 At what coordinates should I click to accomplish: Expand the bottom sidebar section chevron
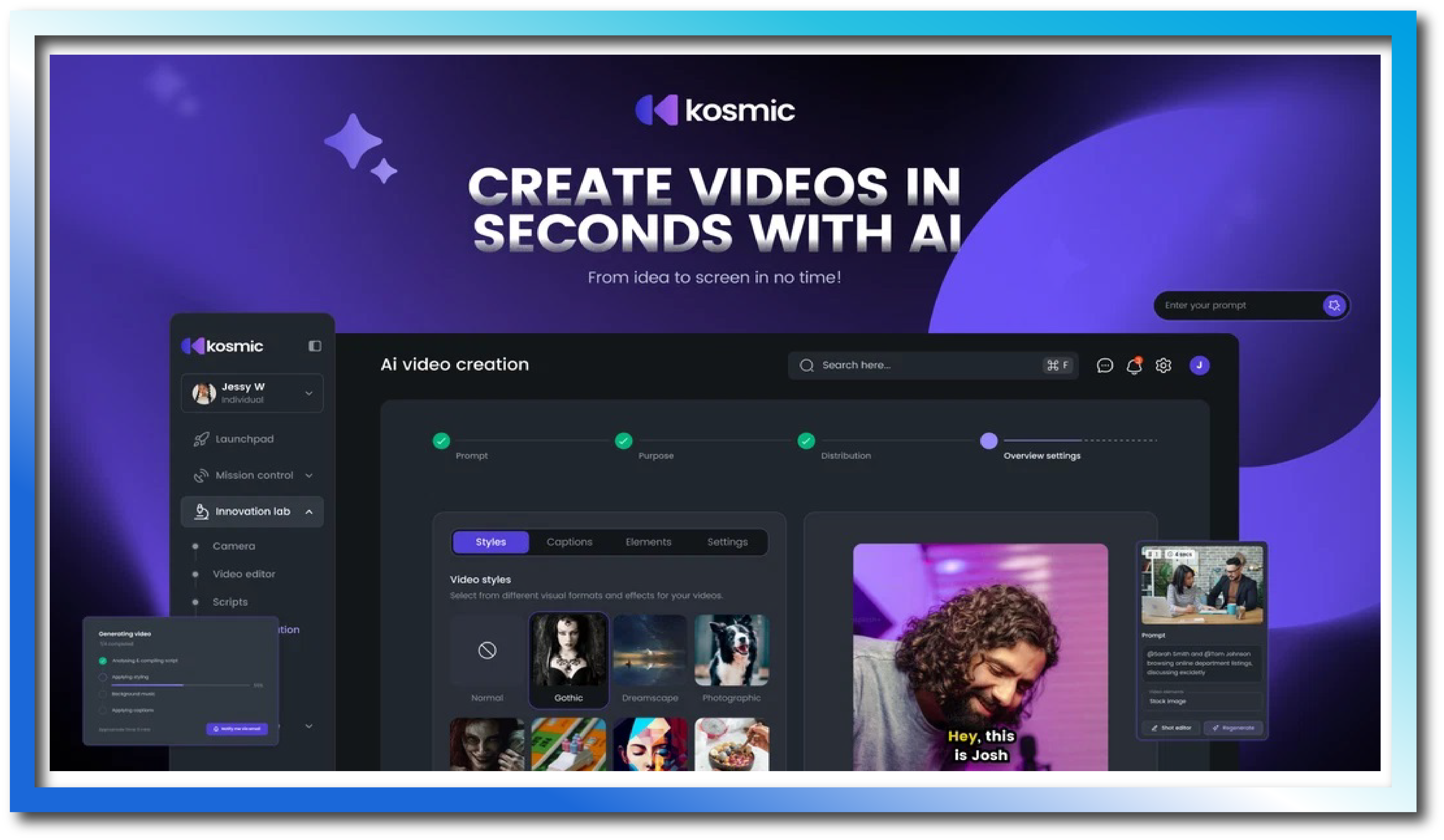309,726
